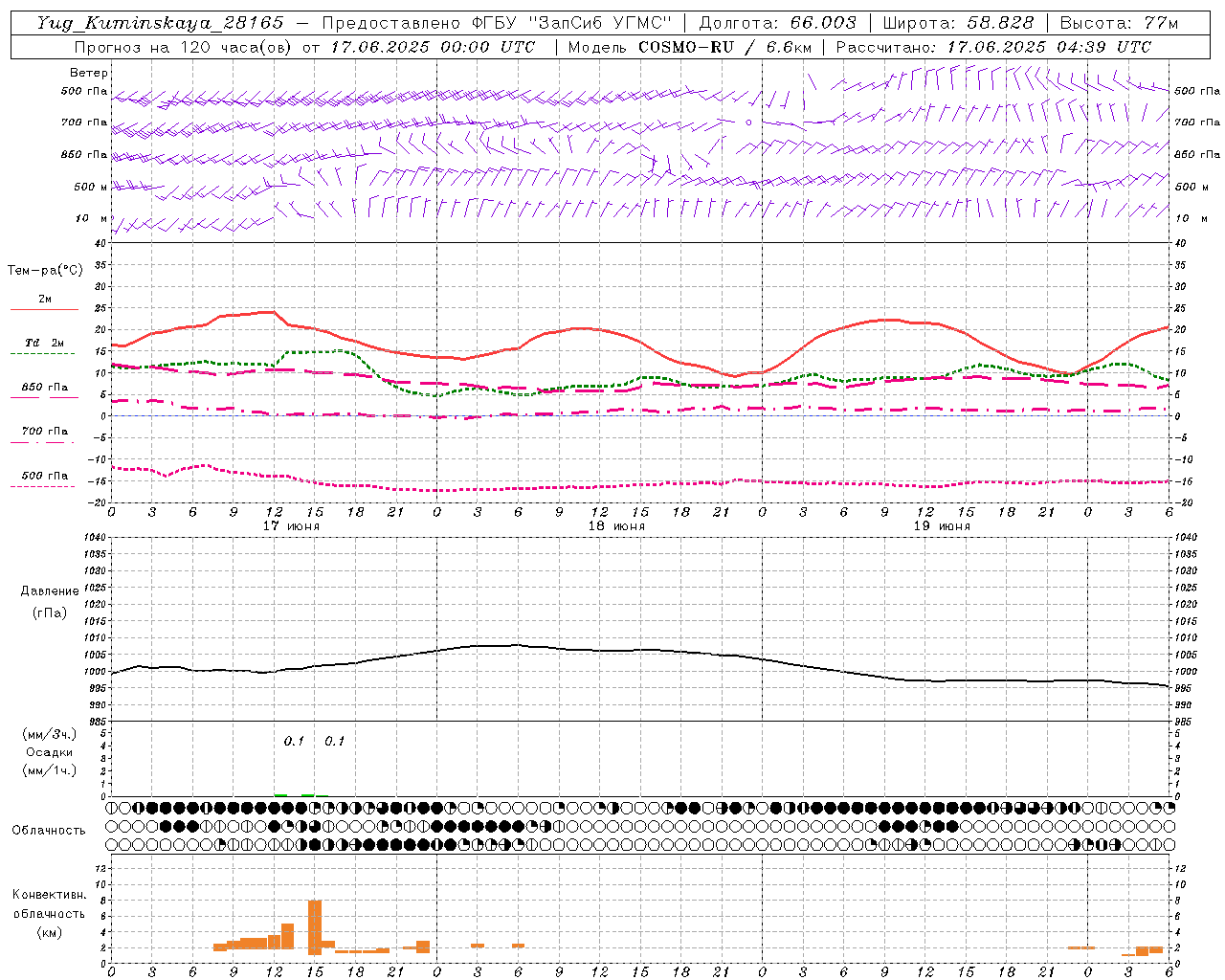
Task: Click the Модель COSMO-RU / 6.6км label
Action: click(x=689, y=47)
